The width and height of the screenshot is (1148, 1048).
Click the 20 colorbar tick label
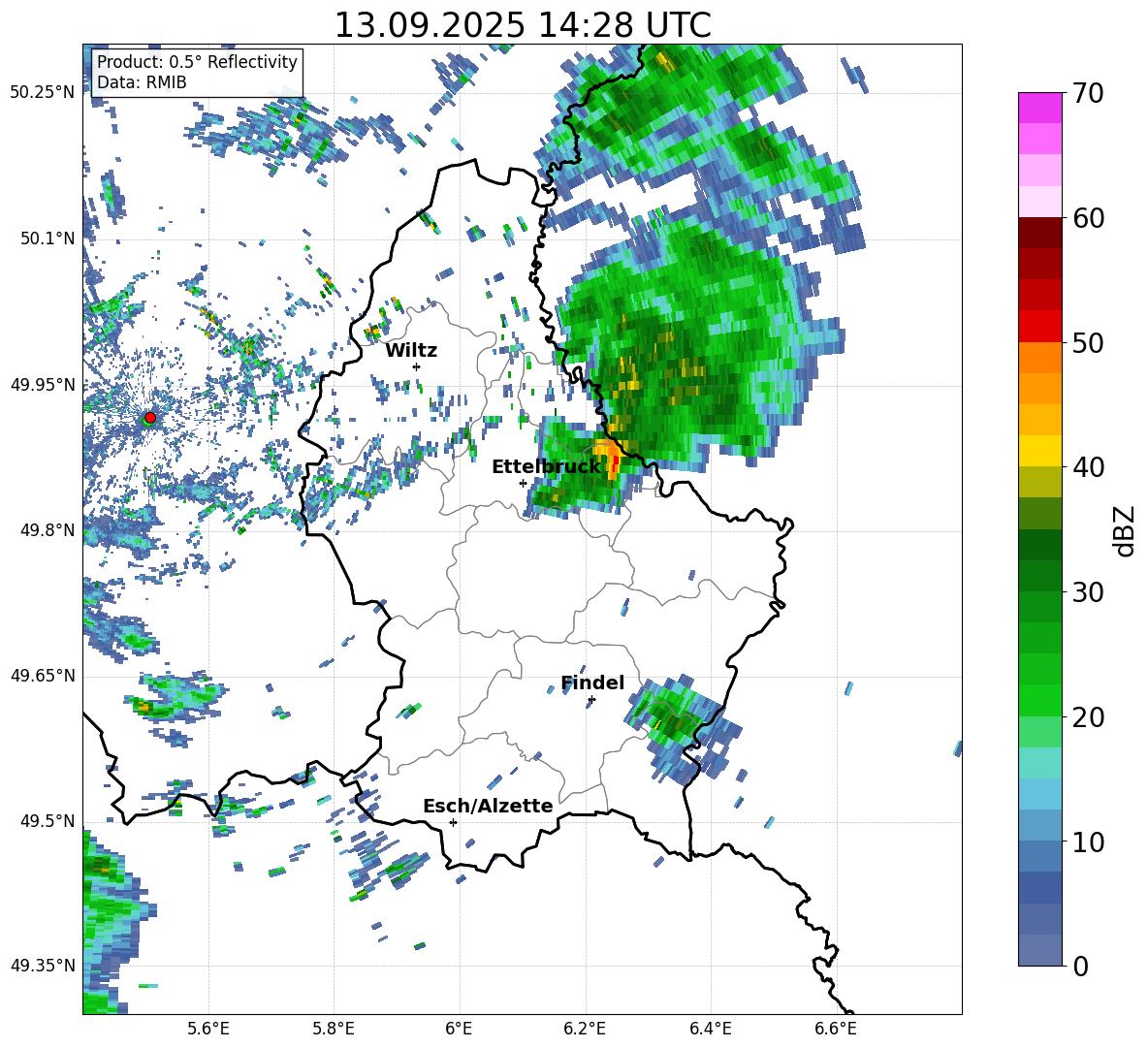tap(1088, 717)
